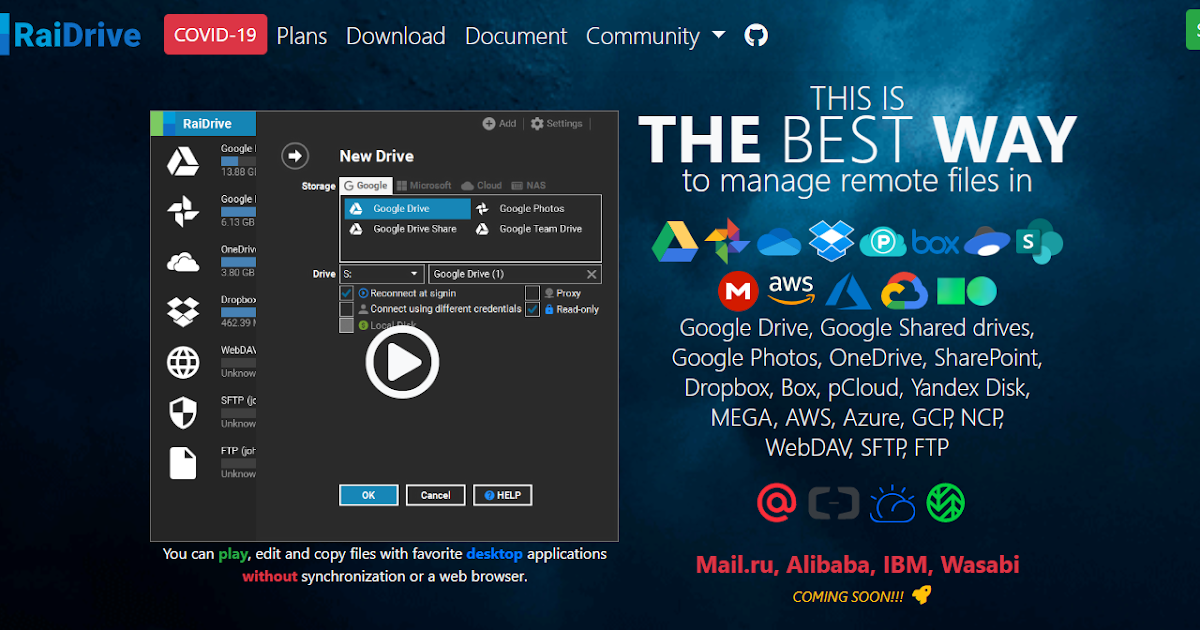Open the Plans page
Screen dimensions: 1200x630
coord(302,36)
